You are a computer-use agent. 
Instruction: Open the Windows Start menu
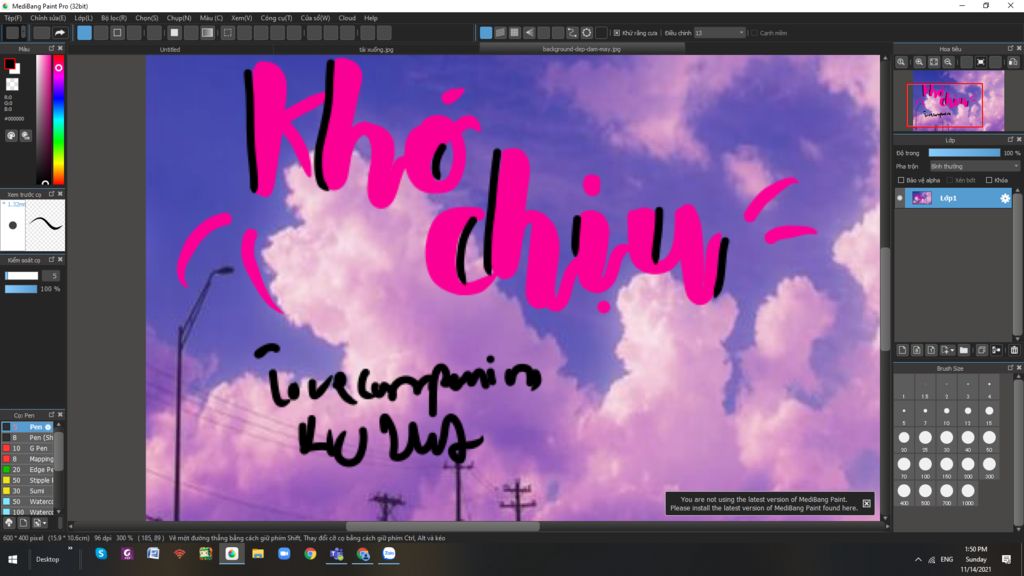pyautogui.click(x=12, y=560)
